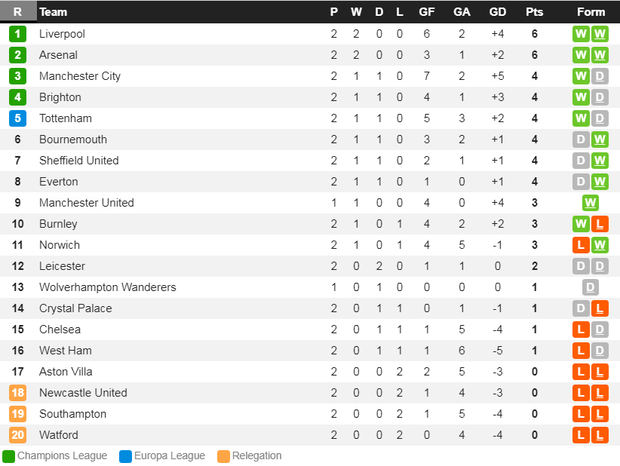Select Norwich's green W form badge
The image size is (620, 466).
[x=600, y=245]
